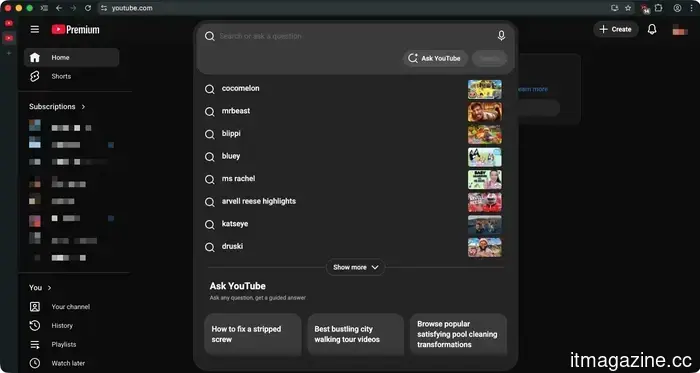Expand the You section chevron
This screenshot has height=373, width=700.
[49, 288]
